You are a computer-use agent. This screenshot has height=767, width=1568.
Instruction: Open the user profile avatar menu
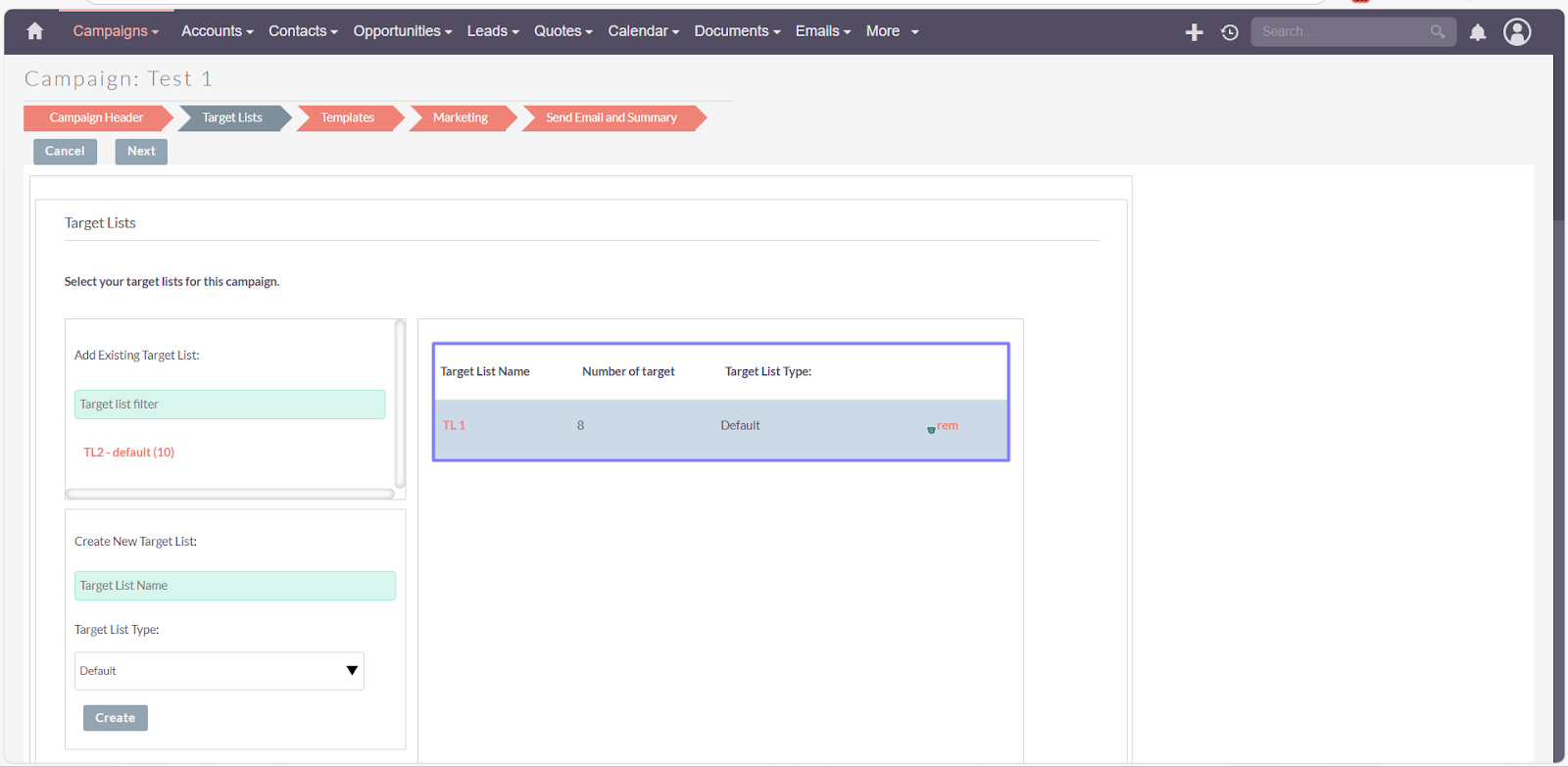click(1517, 32)
